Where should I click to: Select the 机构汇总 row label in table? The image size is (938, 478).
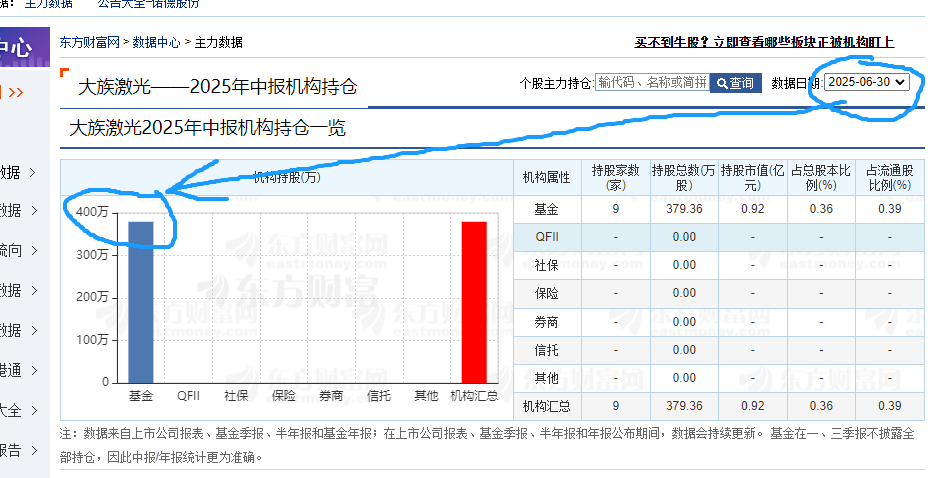pyautogui.click(x=547, y=406)
